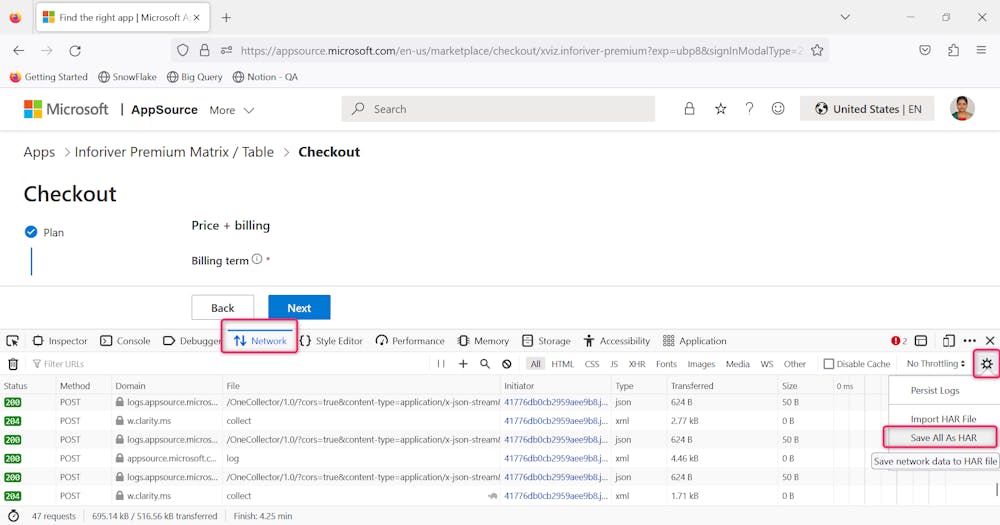1000x525 pixels.
Task: Open the Firefox application menu
Action: point(981,50)
